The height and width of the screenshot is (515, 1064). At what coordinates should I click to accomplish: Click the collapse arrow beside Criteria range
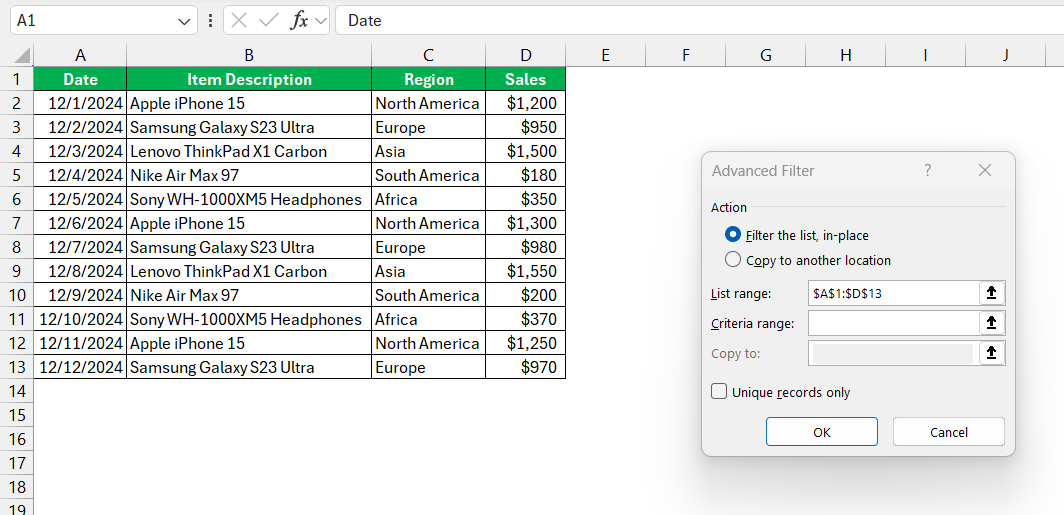tap(991, 323)
